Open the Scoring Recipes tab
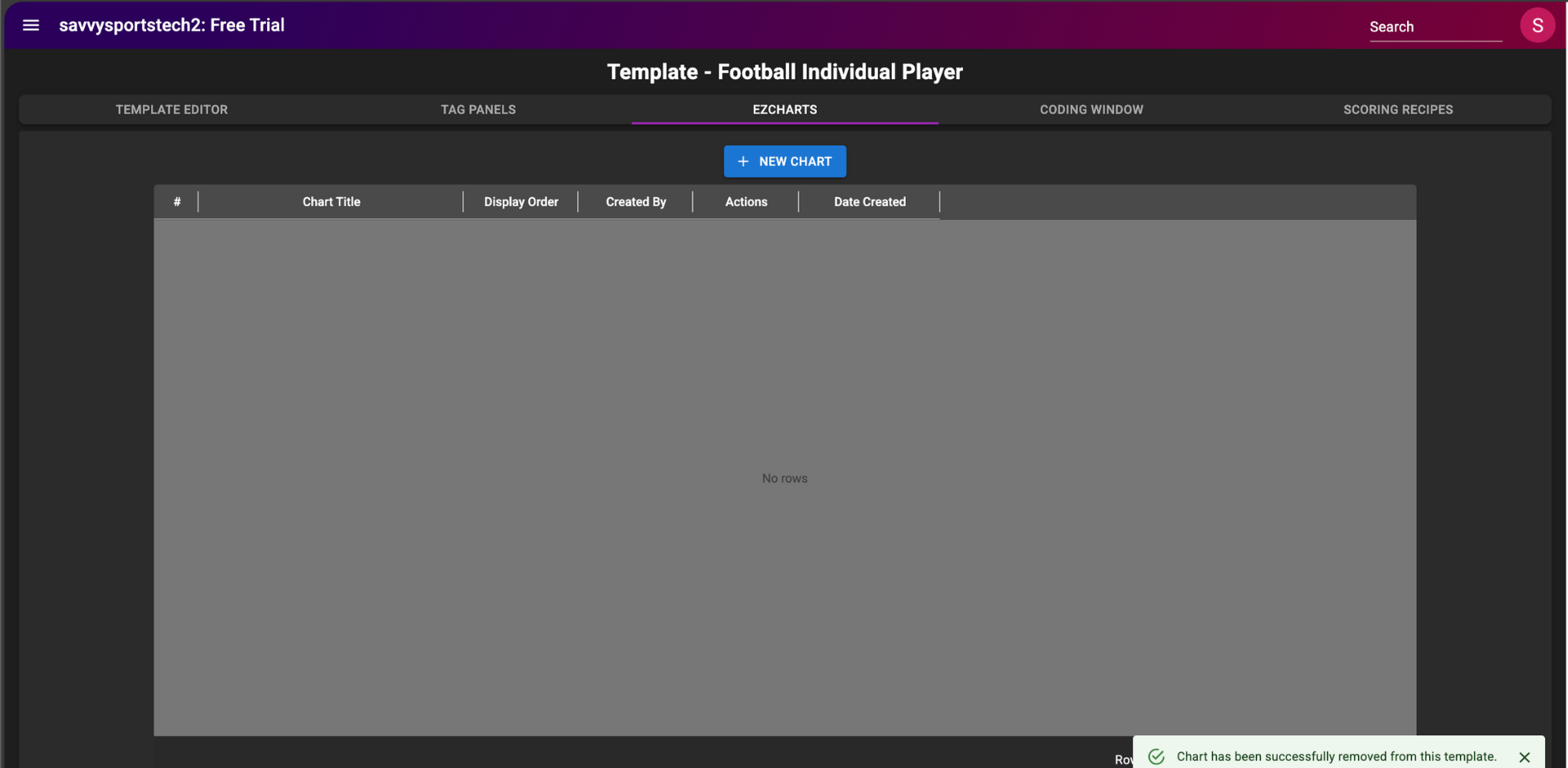The width and height of the screenshot is (1568, 768). 1397,109
